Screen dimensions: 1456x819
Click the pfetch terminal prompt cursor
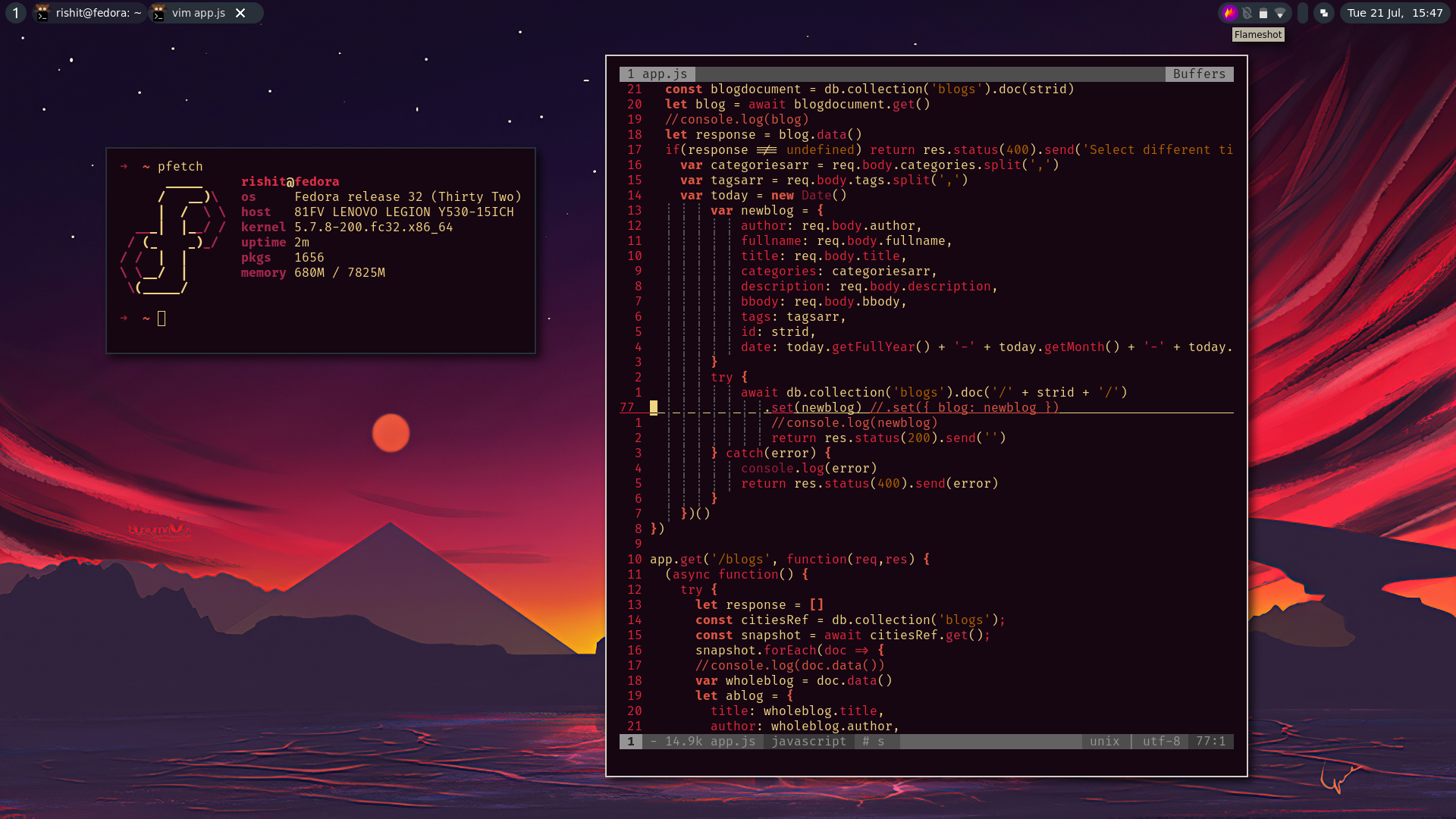162,318
